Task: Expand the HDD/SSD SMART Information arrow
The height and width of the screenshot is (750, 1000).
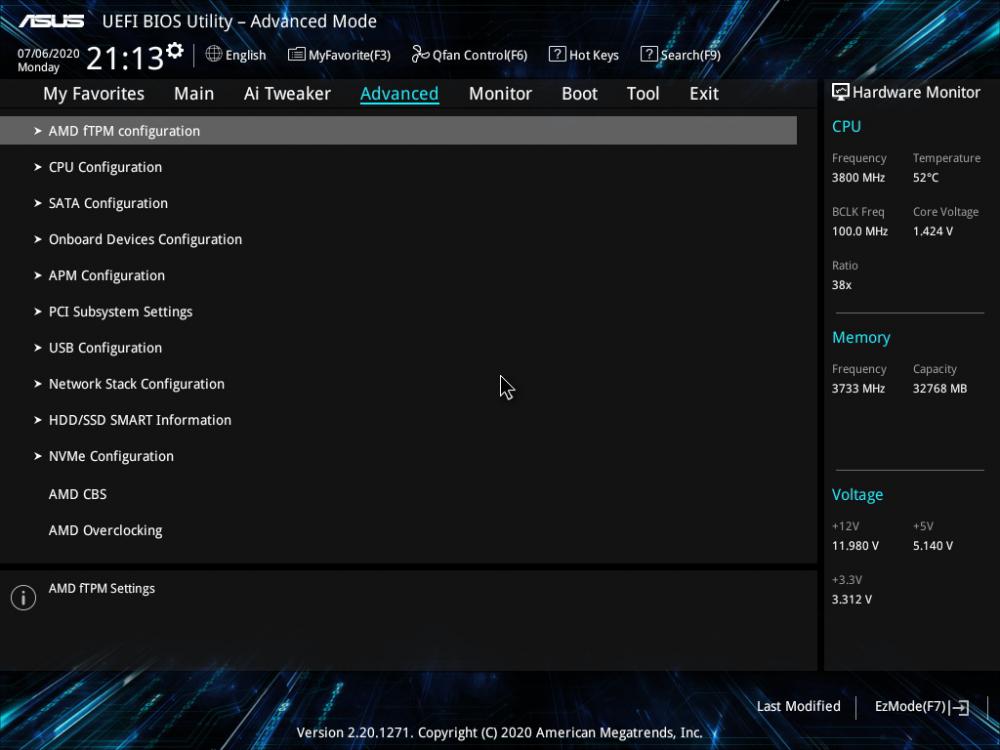Action: click(38, 420)
